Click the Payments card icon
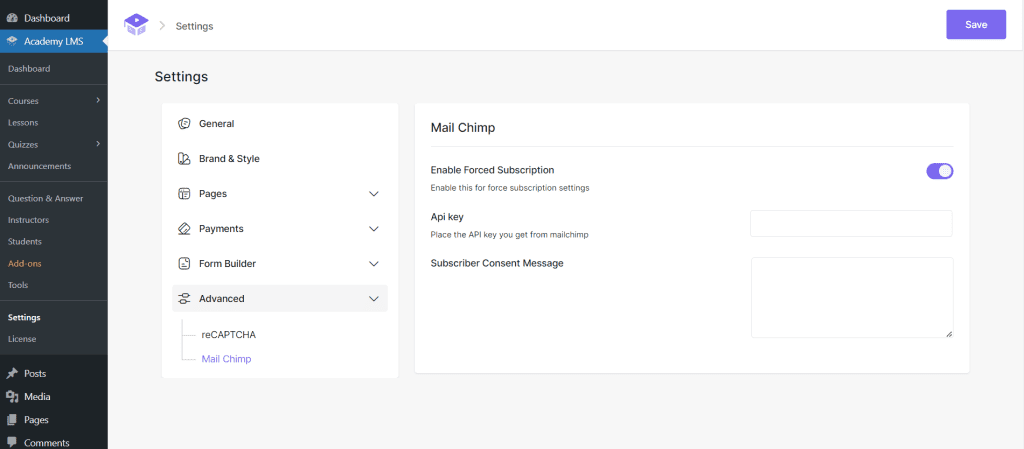The width and height of the screenshot is (1024, 449). (184, 228)
